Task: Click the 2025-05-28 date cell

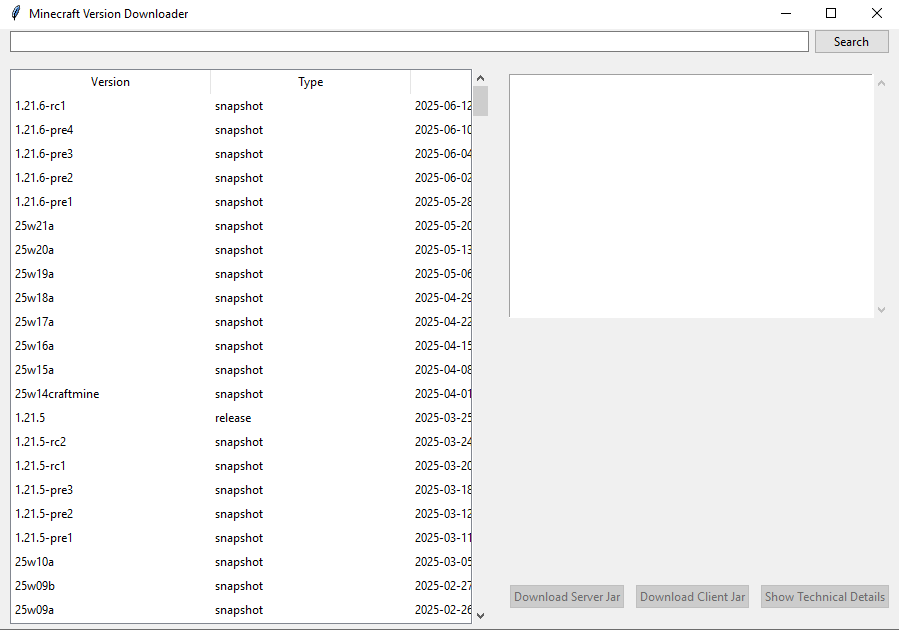Action: (x=443, y=202)
